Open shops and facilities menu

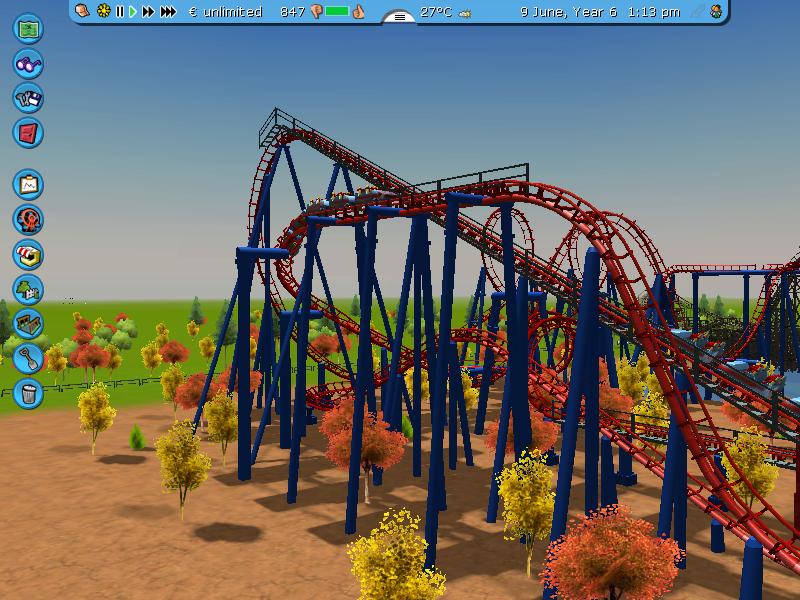click(28, 254)
